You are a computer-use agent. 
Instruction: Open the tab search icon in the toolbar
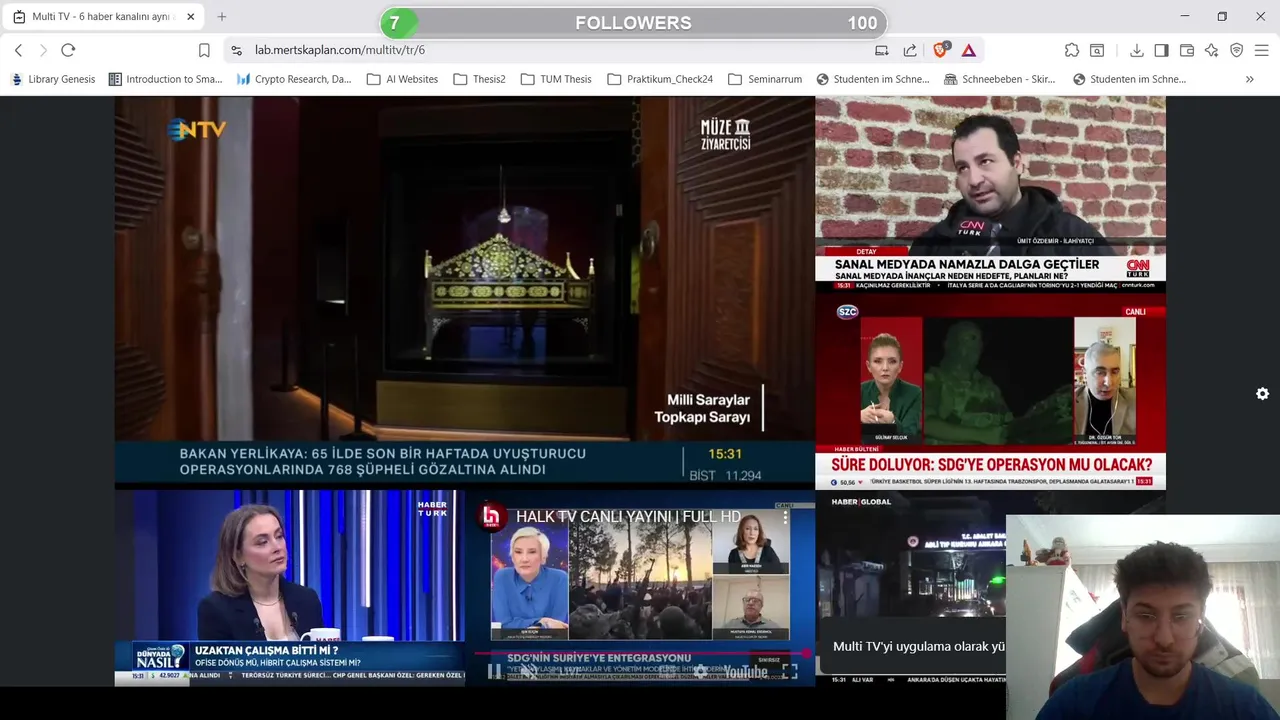1097,50
